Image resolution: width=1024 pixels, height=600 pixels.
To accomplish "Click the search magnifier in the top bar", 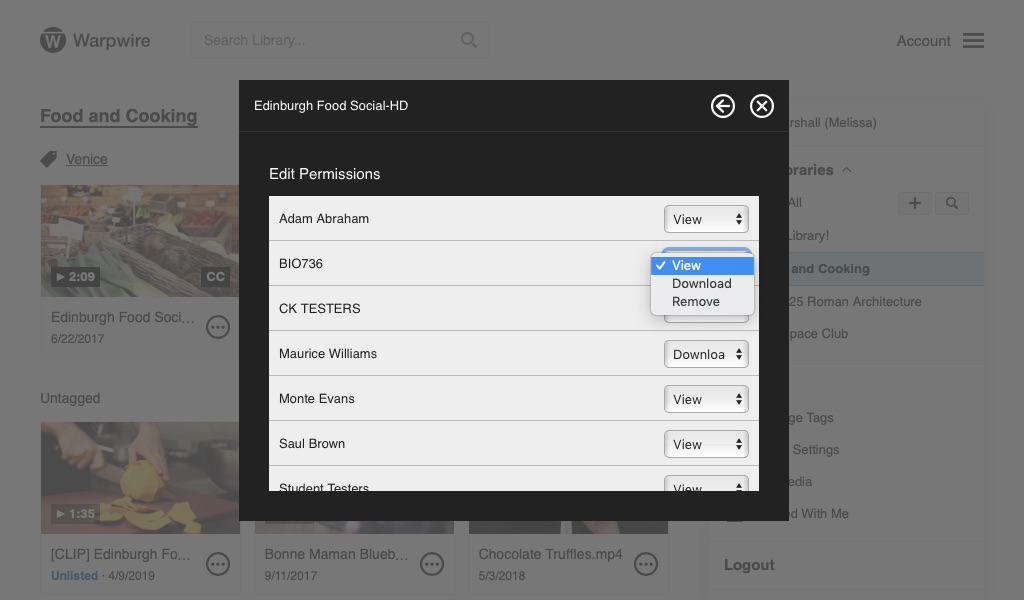I will (468, 40).
